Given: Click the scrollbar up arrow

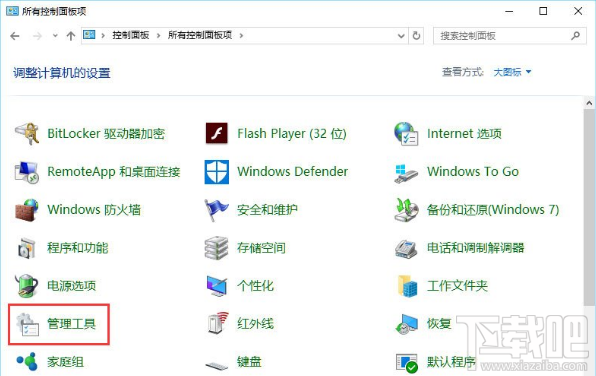Looking at the screenshot, I should click(x=589, y=103).
